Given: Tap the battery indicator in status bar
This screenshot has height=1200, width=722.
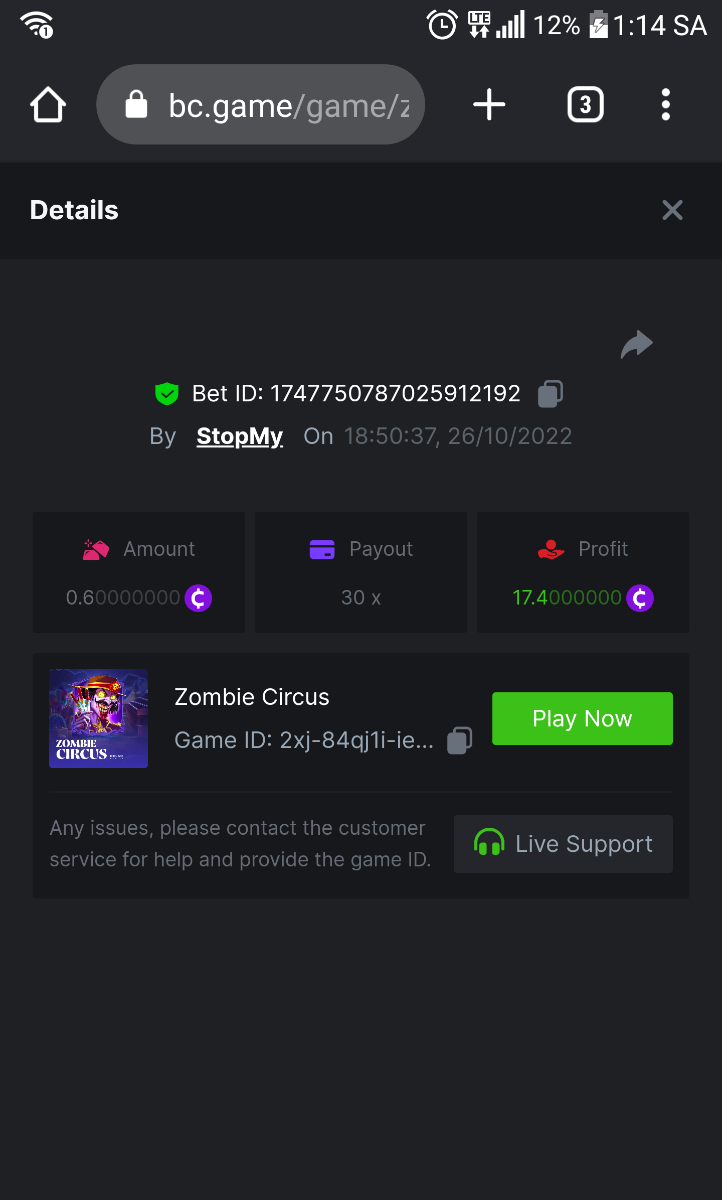Looking at the screenshot, I should pos(598,25).
